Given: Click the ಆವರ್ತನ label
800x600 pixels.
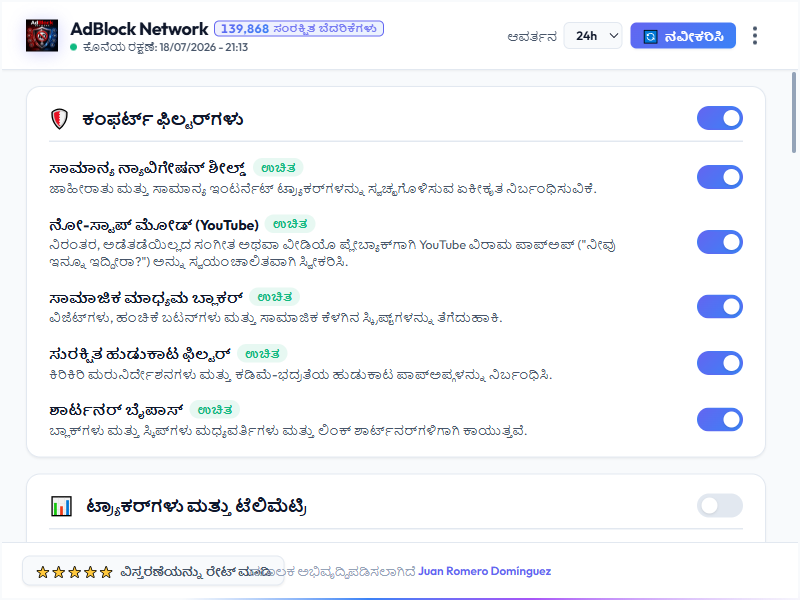Looking at the screenshot, I should point(532,37).
